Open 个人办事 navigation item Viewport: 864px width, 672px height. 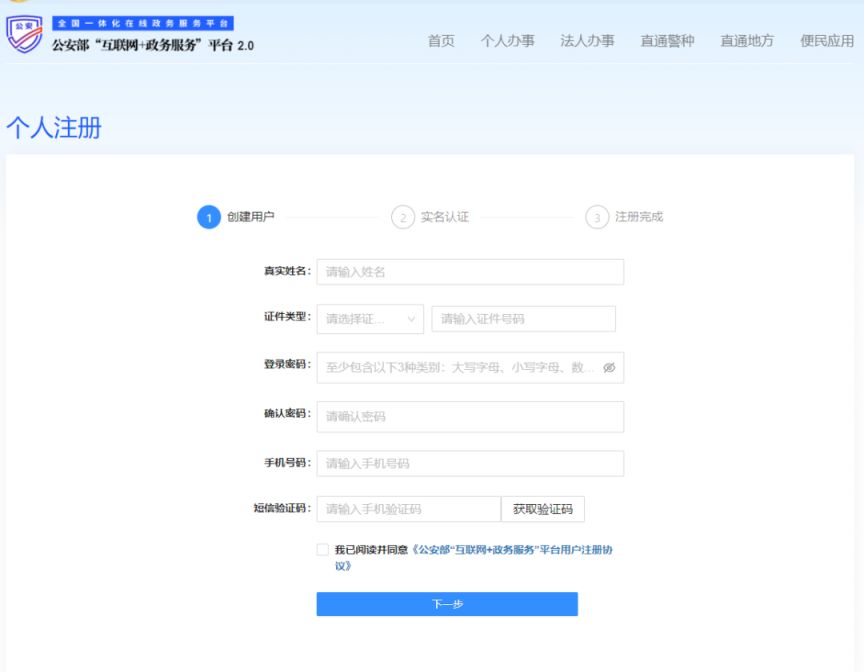(507, 41)
